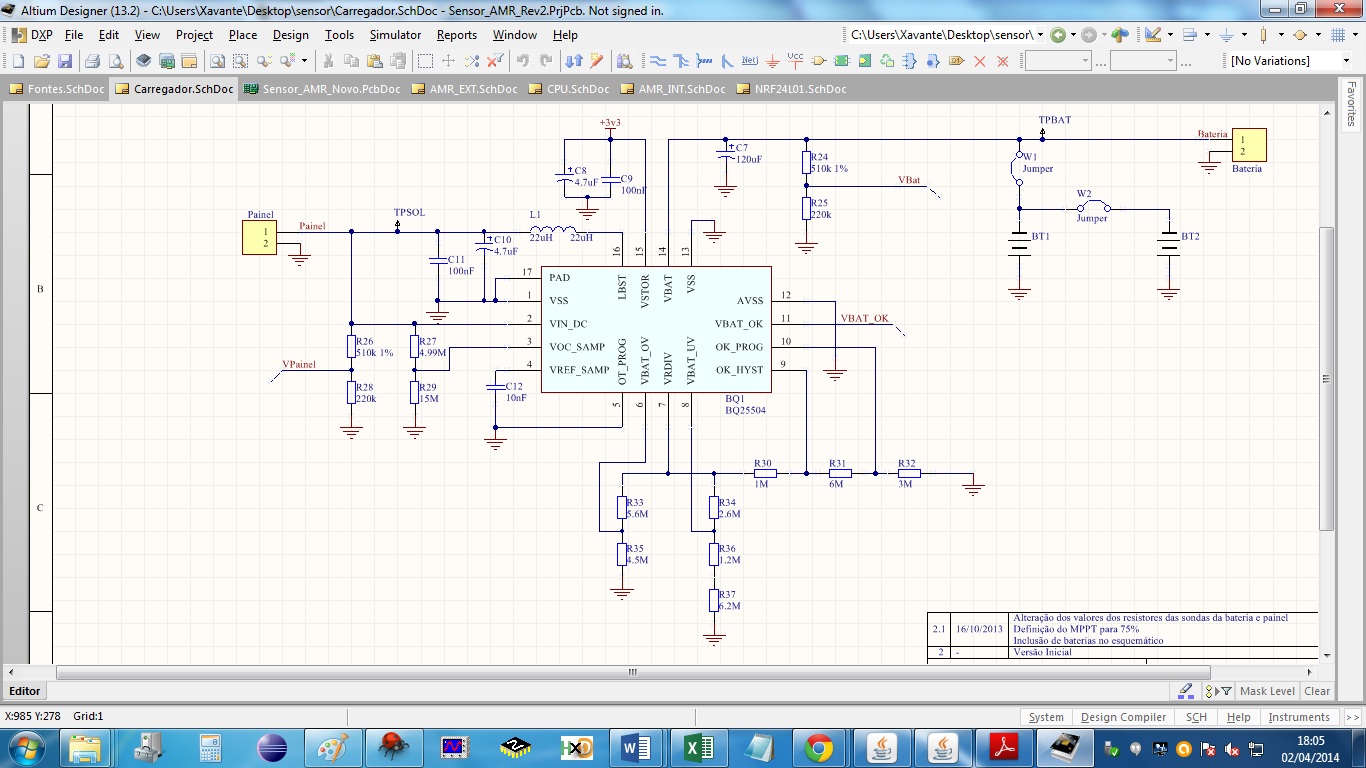The width and height of the screenshot is (1366, 768).
Task: Select the Place Wire tool
Action: (656, 60)
